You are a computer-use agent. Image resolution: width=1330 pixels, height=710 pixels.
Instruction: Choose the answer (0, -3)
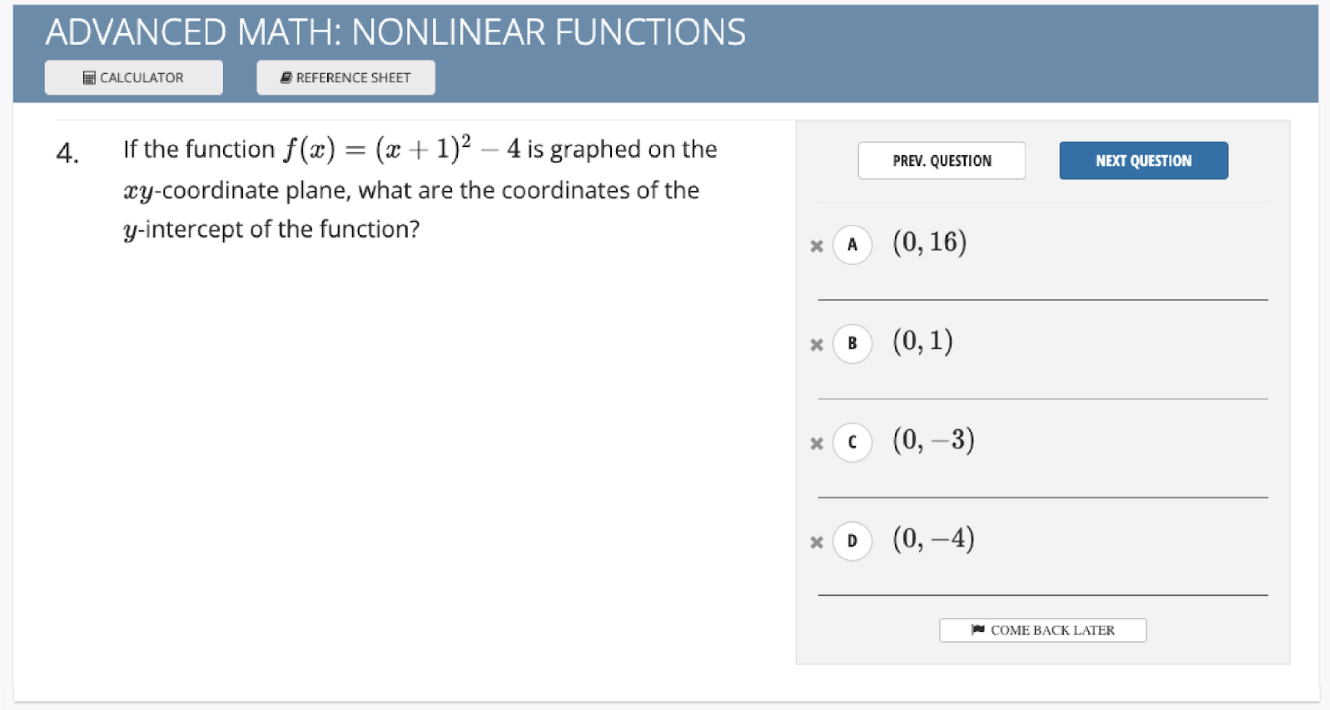click(x=933, y=441)
